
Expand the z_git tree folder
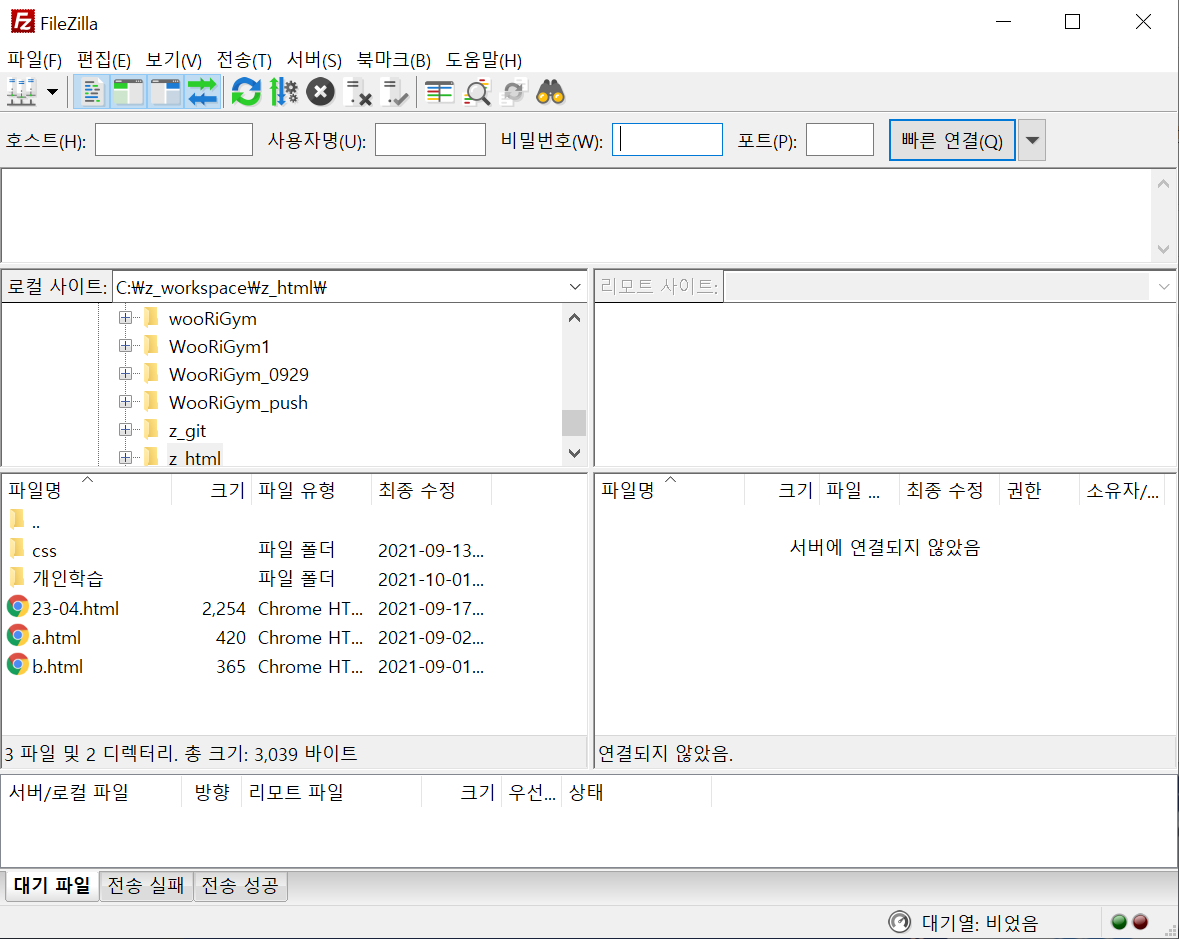click(126, 429)
